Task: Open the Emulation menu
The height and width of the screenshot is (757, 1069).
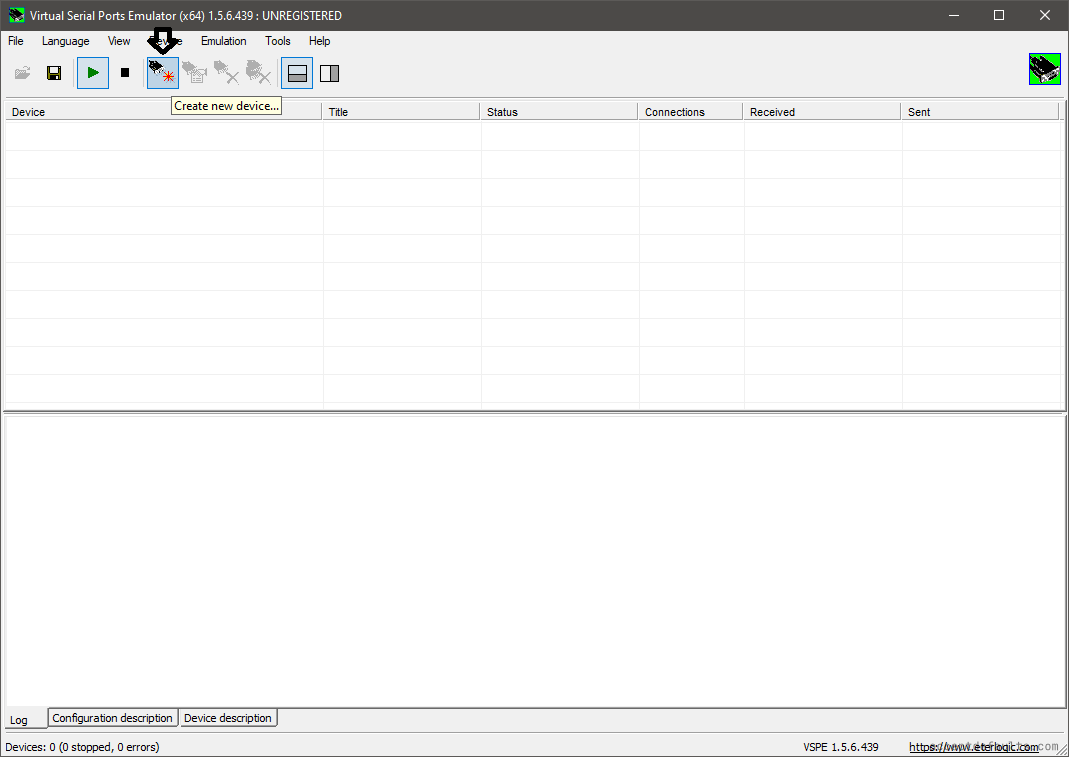Action: point(223,41)
